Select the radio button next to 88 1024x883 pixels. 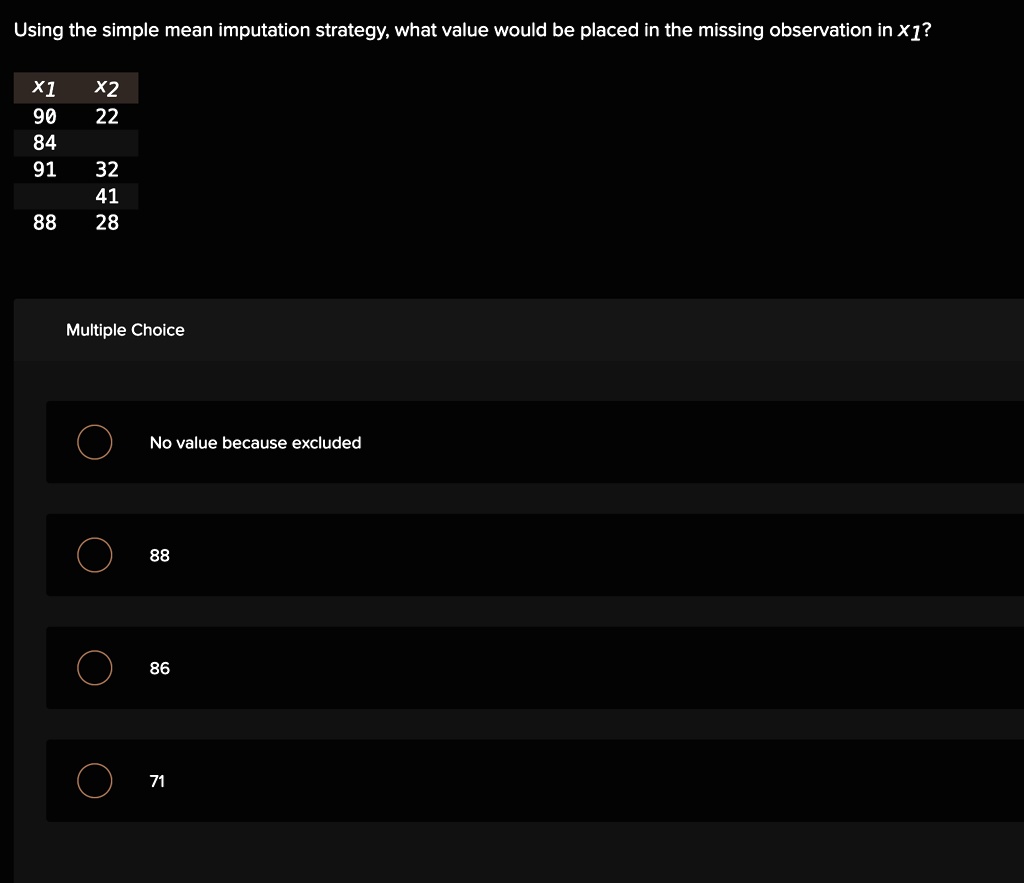pyautogui.click(x=94, y=554)
